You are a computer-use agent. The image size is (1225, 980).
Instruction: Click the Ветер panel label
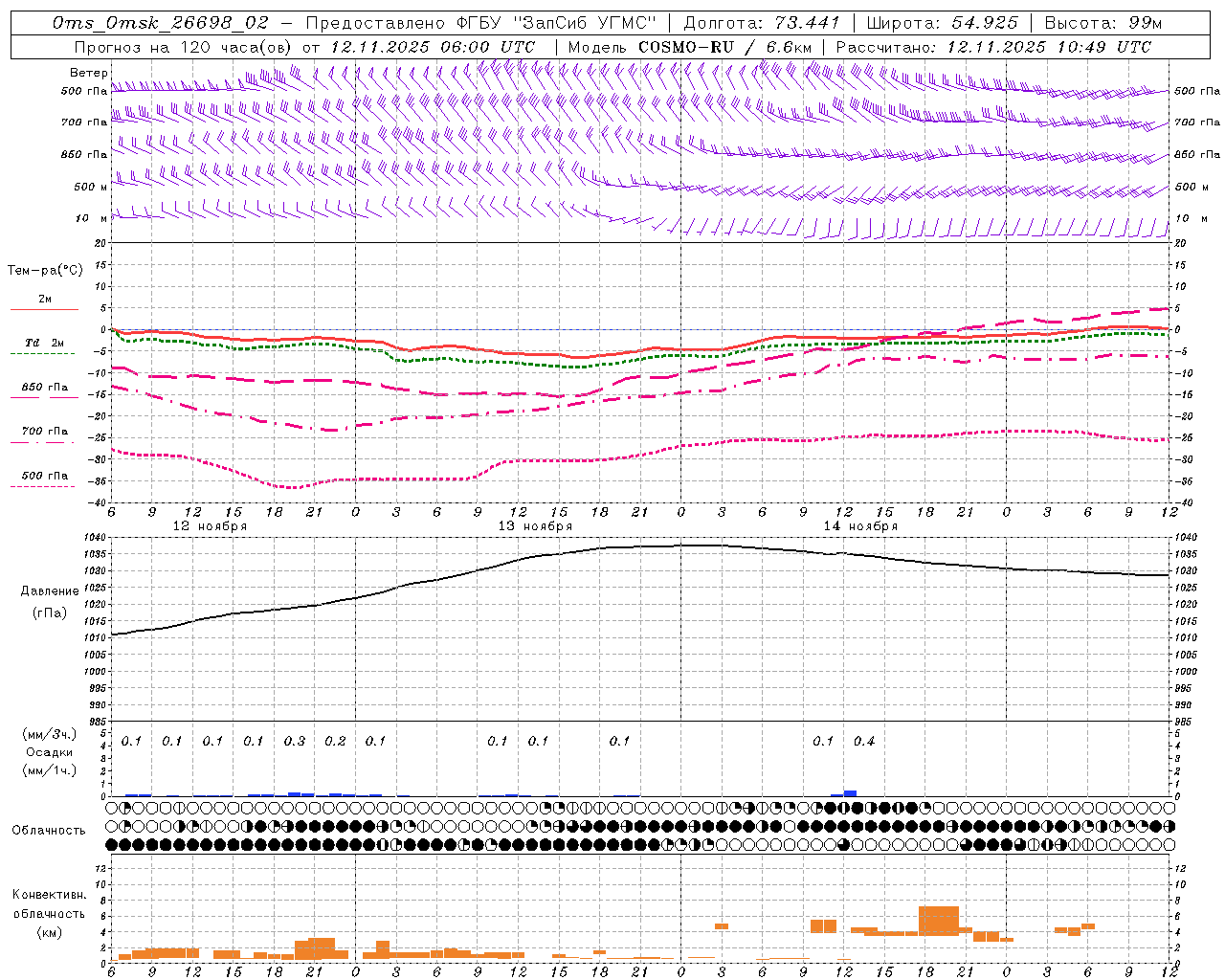pos(89,73)
